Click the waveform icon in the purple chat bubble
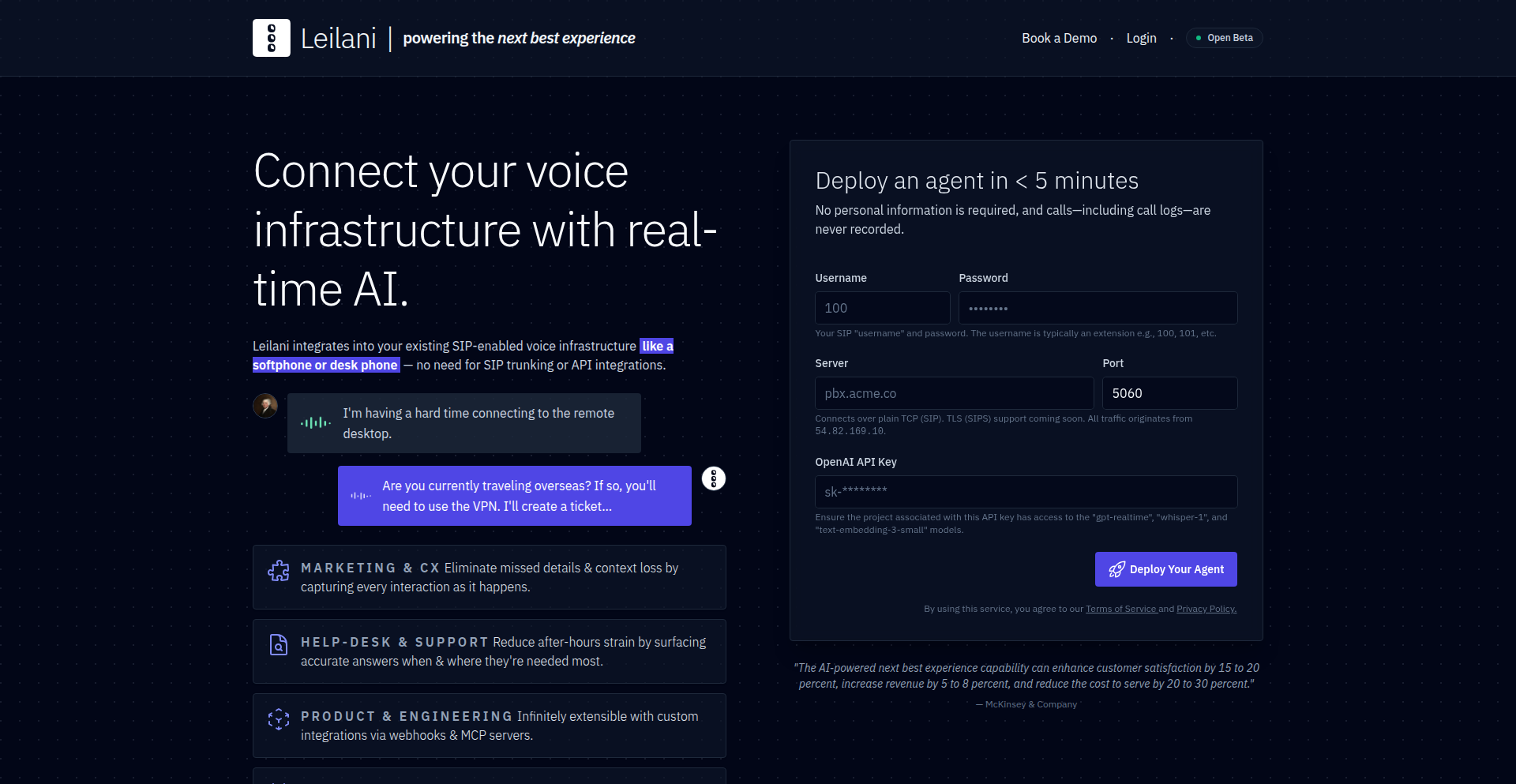1516x784 pixels. click(x=360, y=496)
